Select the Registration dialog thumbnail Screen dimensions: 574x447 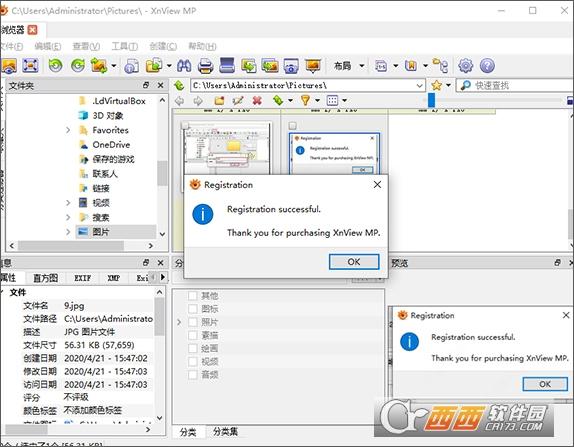pos(334,153)
